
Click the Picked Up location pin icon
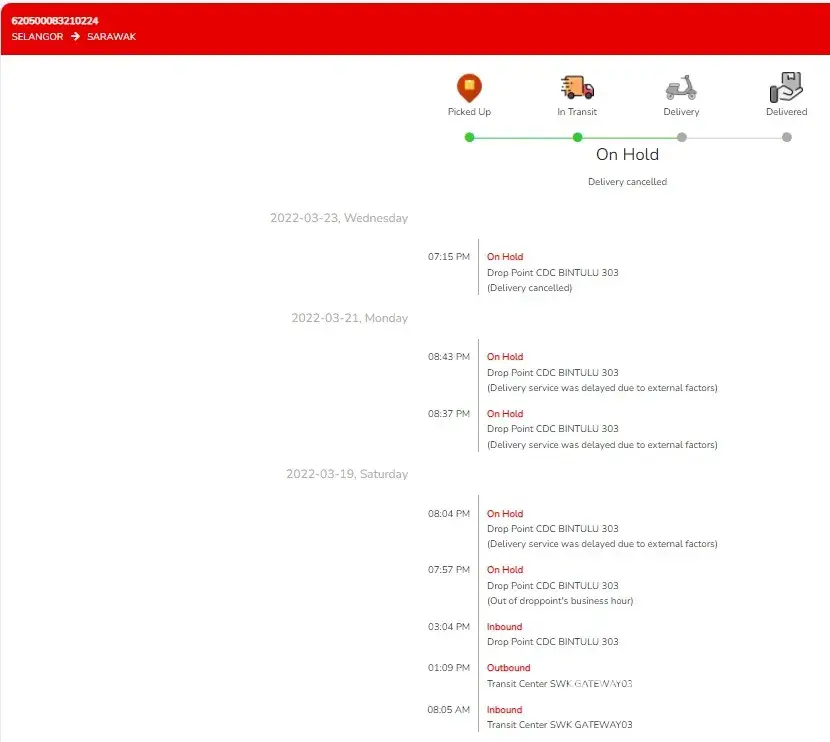(469, 88)
